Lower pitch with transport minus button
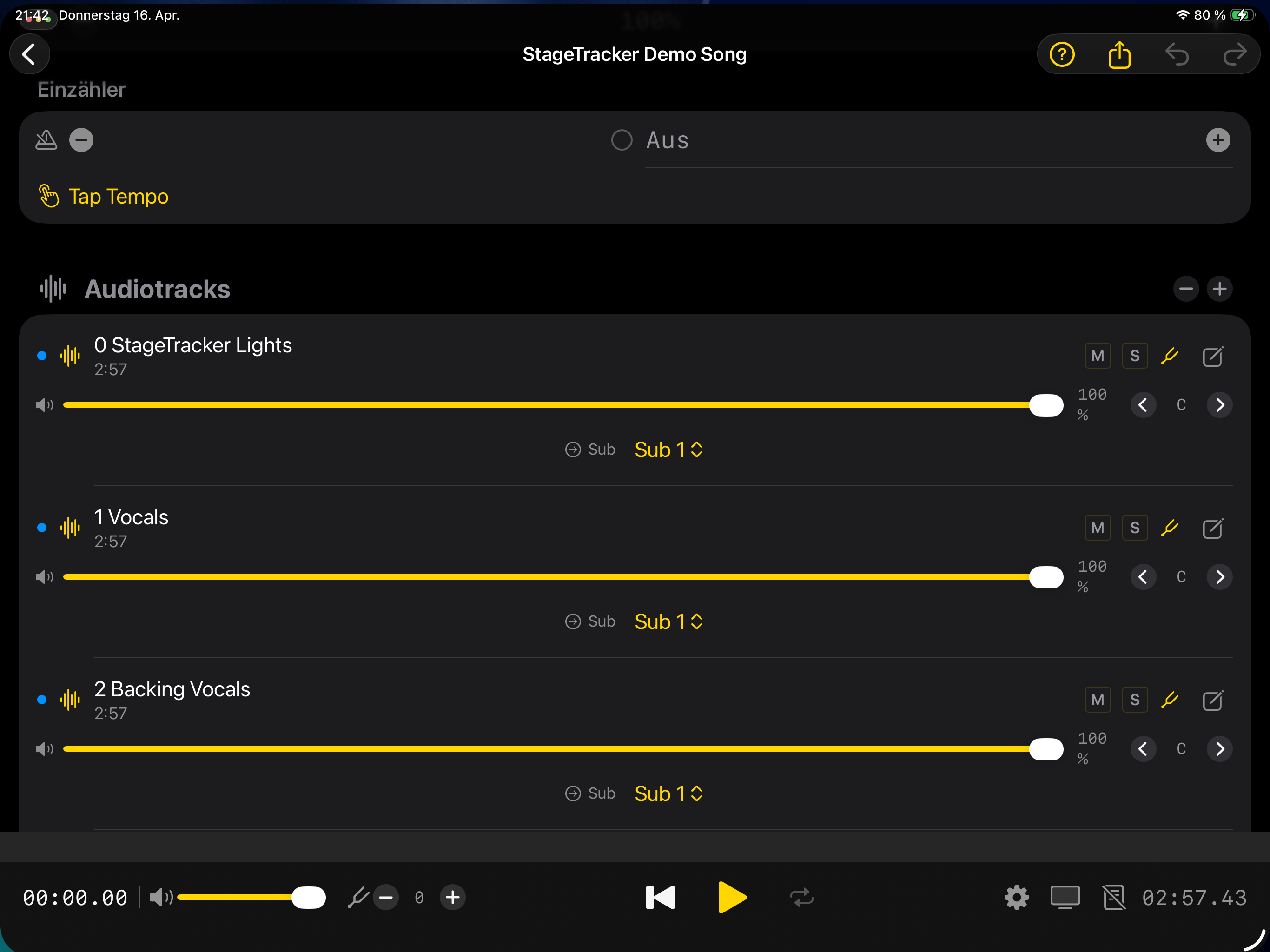1270x952 pixels. (x=386, y=898)
